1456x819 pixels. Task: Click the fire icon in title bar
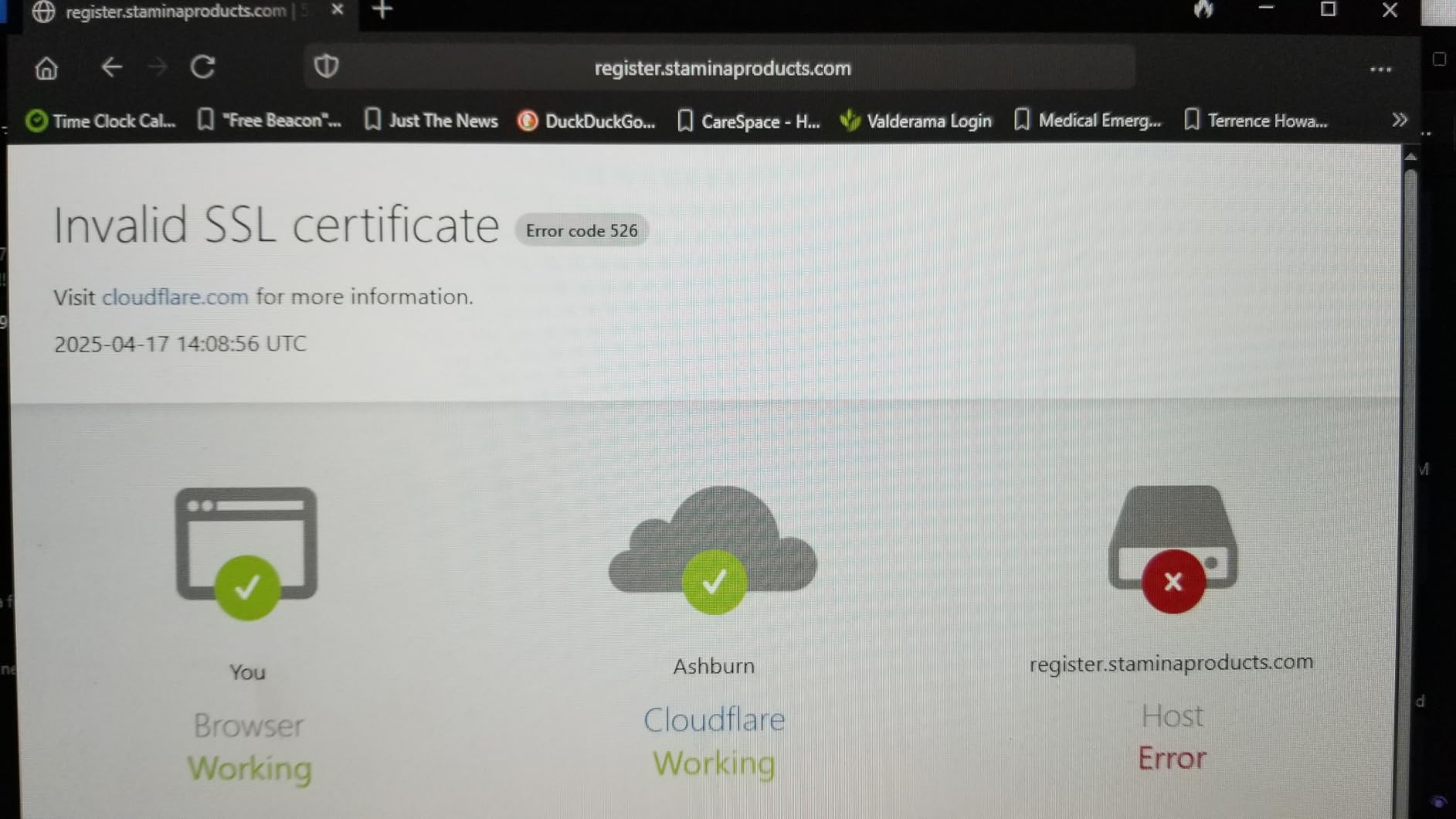click(1203, 9)
